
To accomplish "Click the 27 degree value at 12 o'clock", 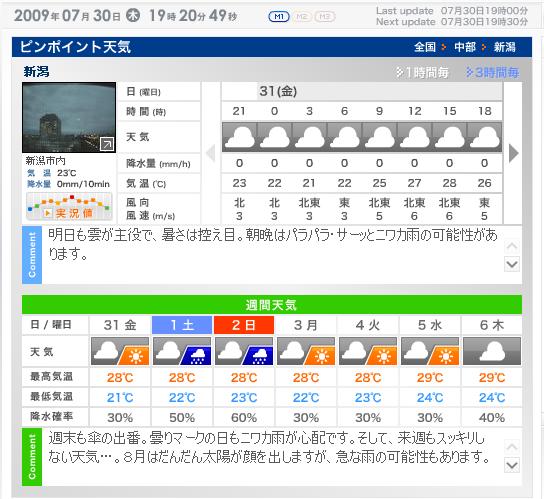I will pos(415,183).
